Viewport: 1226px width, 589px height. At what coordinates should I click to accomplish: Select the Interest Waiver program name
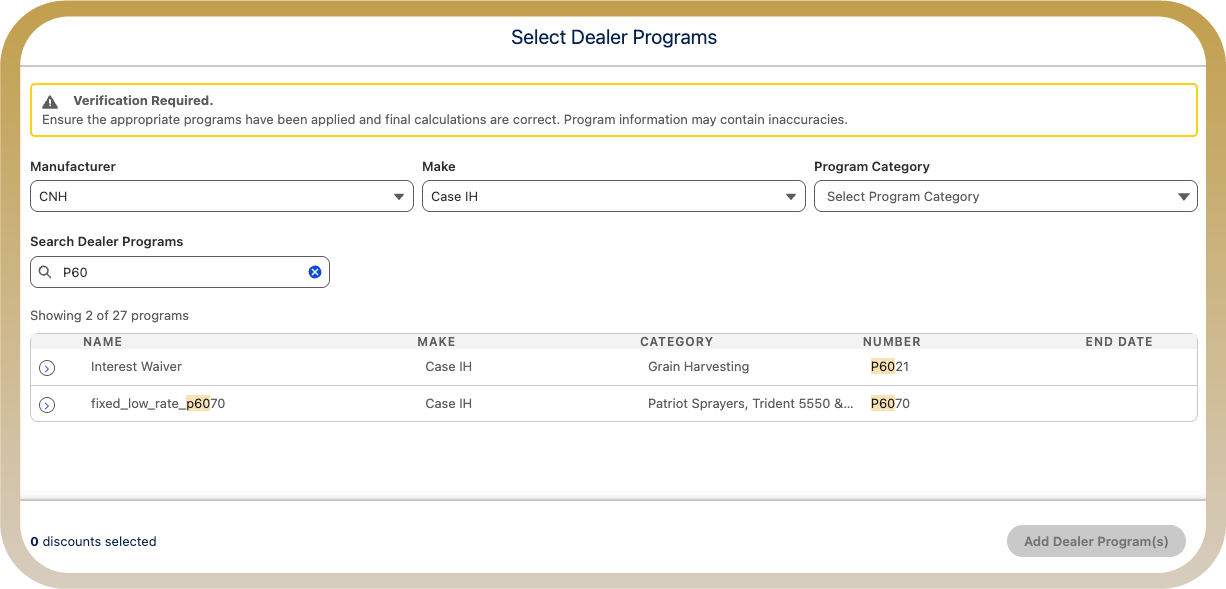point(136,367)
